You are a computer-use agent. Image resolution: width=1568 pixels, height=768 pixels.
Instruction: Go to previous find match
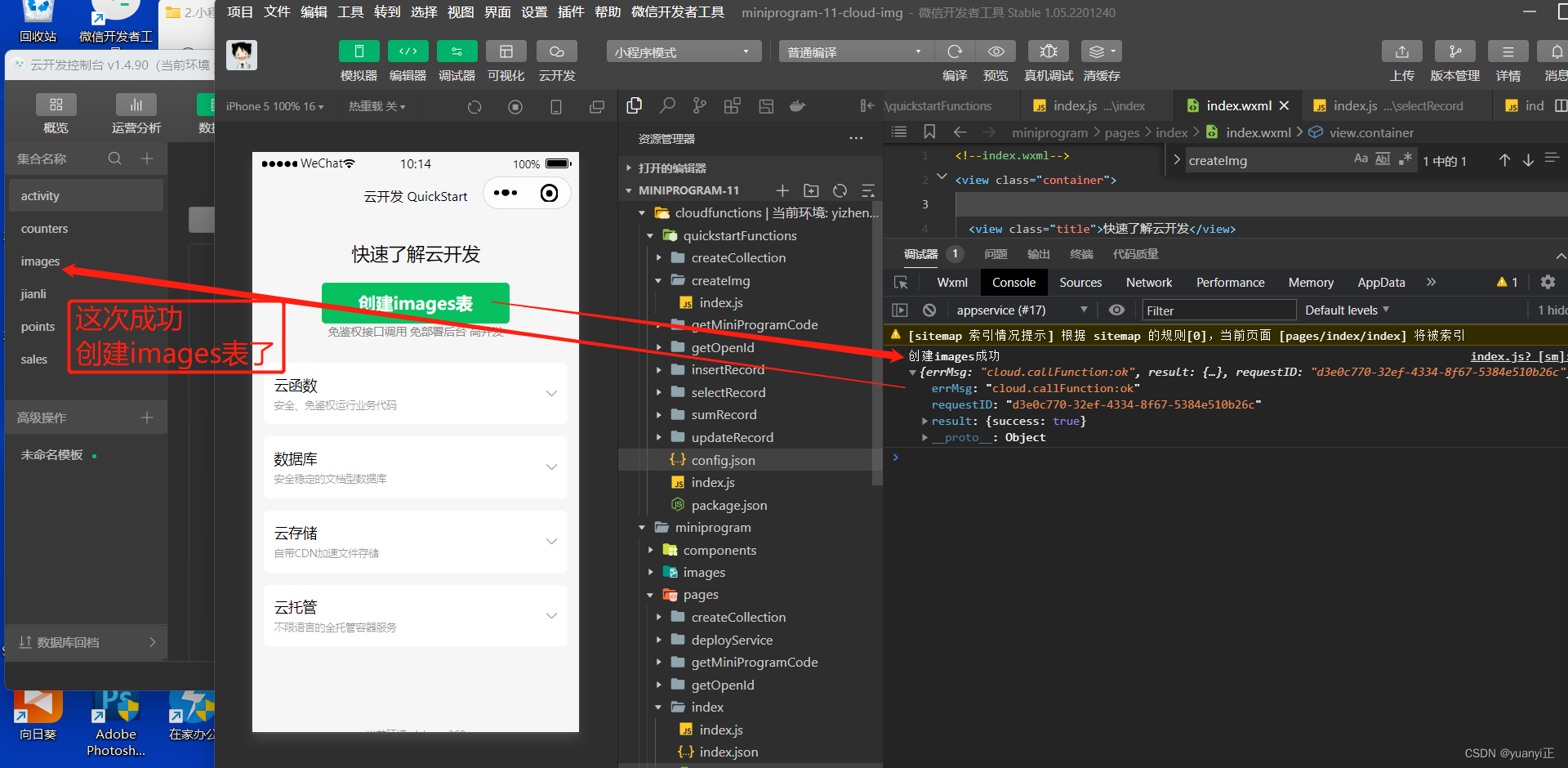[1504, 160]
